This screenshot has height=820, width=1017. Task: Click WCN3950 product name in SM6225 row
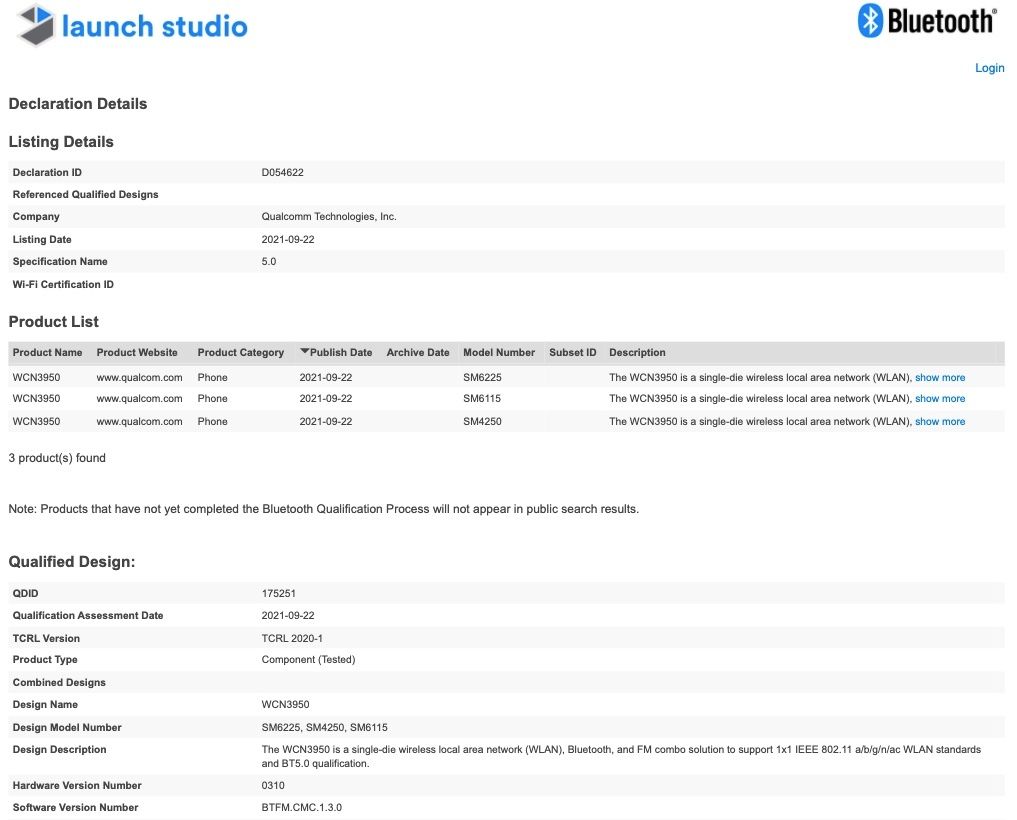[36, 378]
